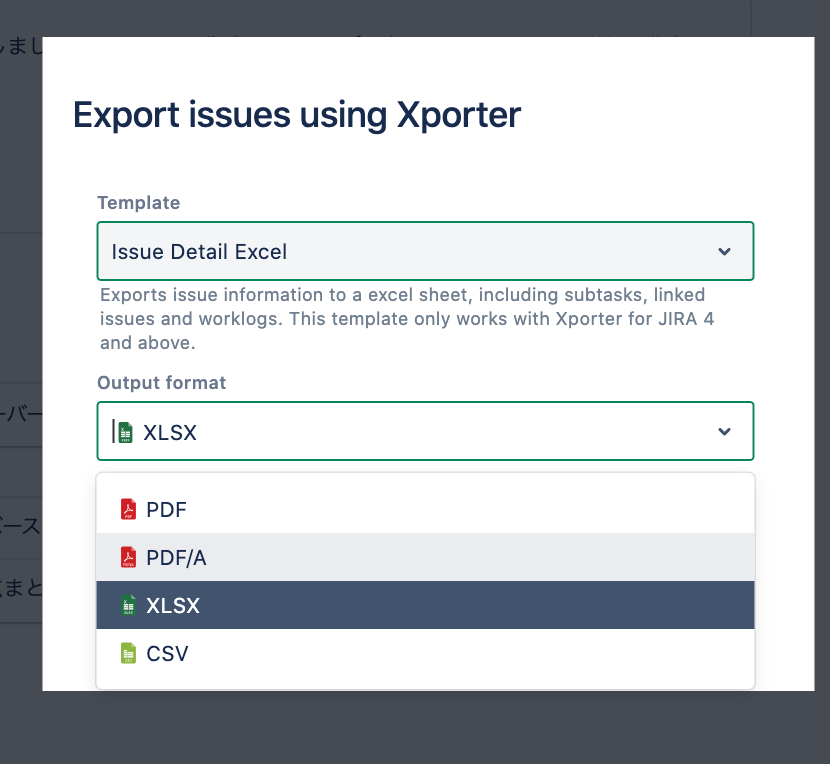The height and width of the screenshot is (764, 830).
Task: Click the XLSX icon inside Output format field
Action: point(125,432)
